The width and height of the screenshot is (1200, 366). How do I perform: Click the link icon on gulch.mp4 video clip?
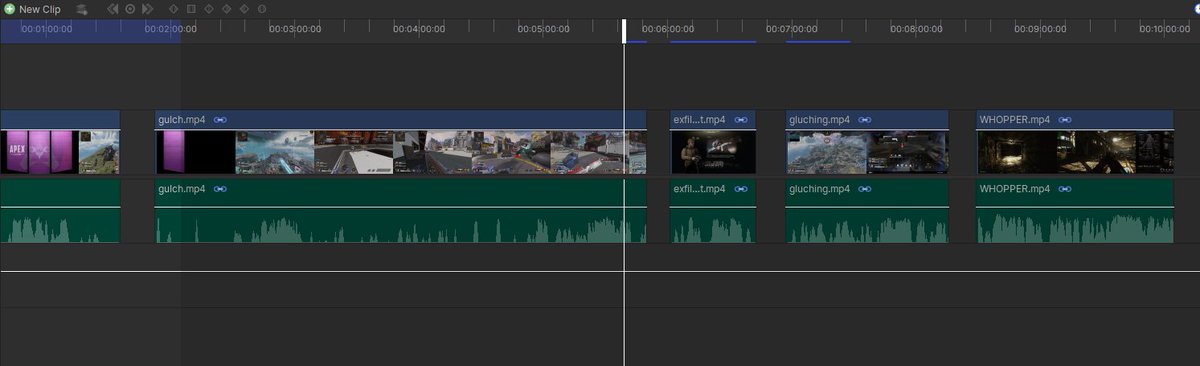tap(220, 120)
